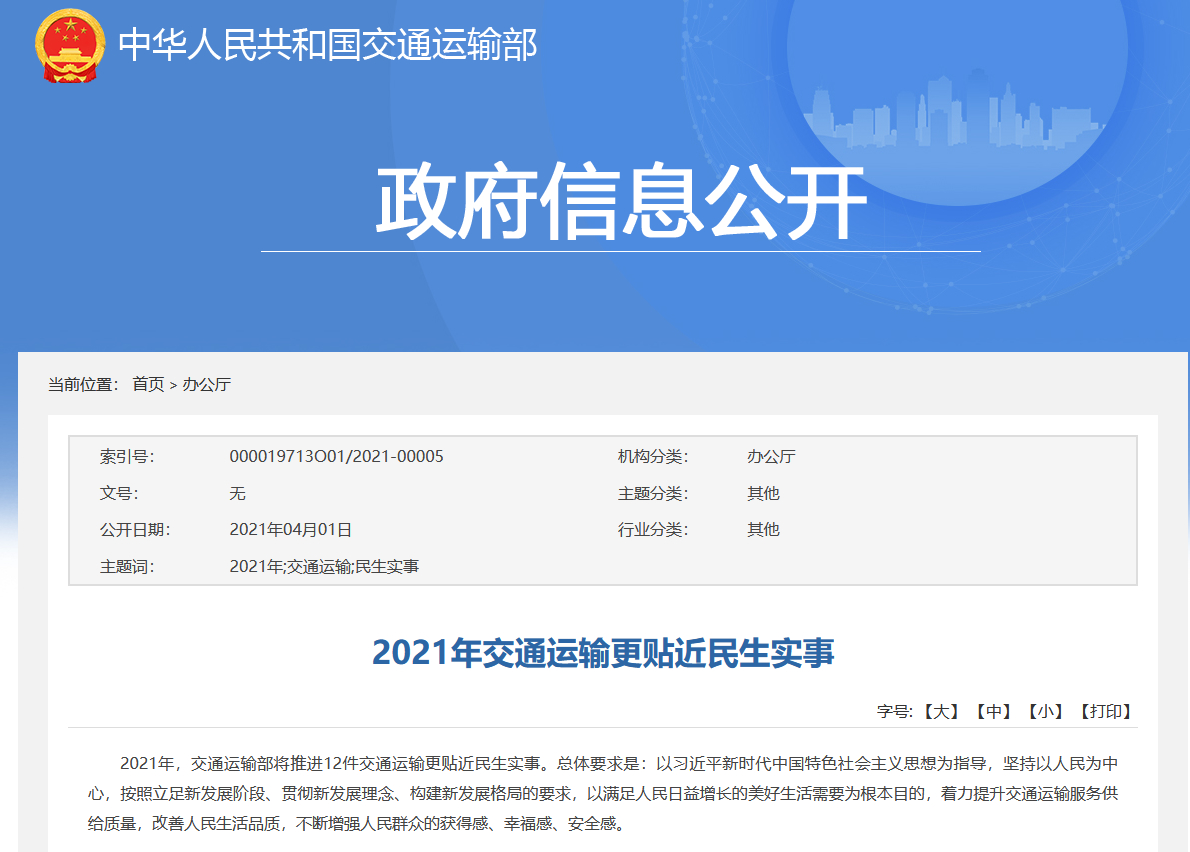Screen dimensions: 1190x852
Task: Click the 其他 value beside 行业分类
Action: (763, 530)
